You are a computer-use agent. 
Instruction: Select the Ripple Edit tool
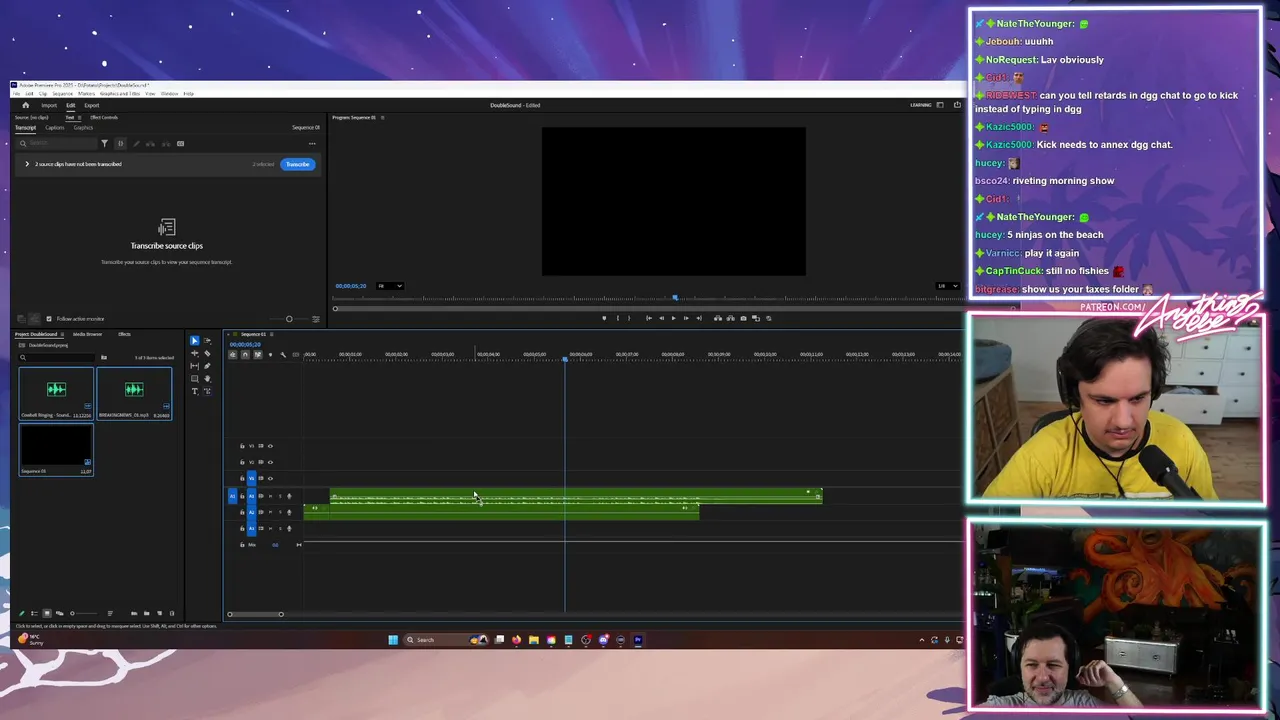195,353
